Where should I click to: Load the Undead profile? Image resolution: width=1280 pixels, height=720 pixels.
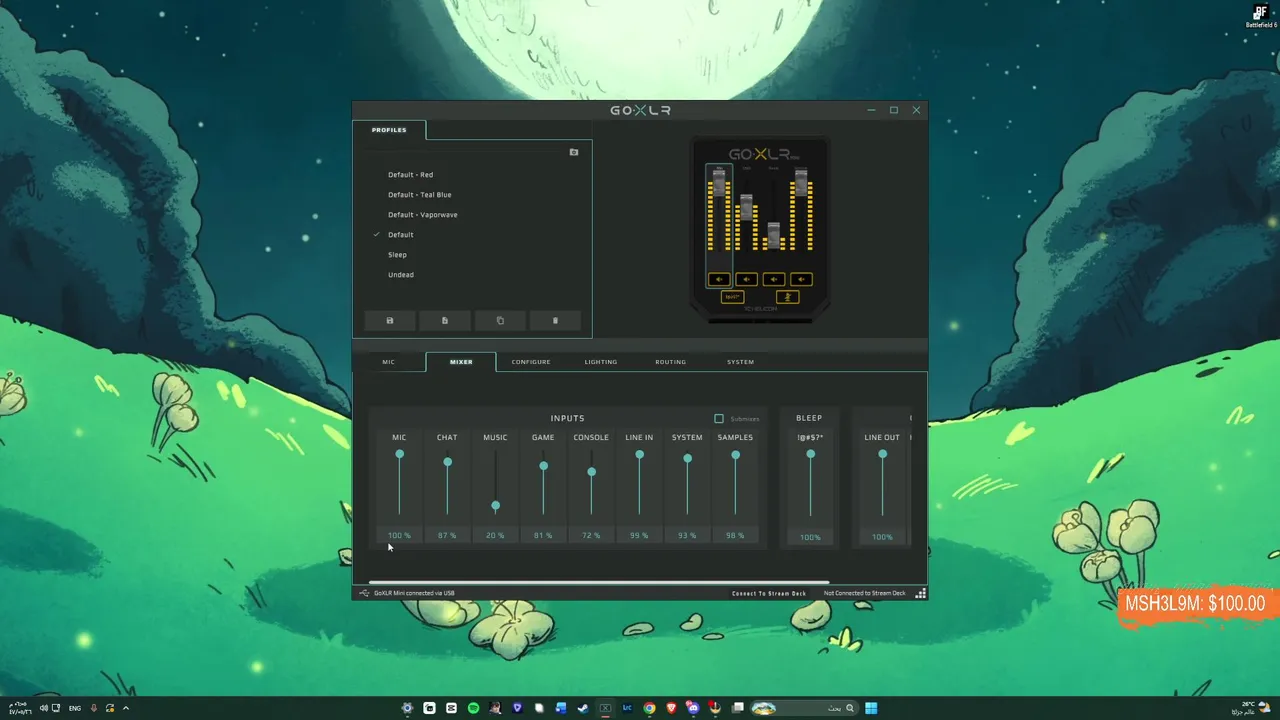pos(401,275)
